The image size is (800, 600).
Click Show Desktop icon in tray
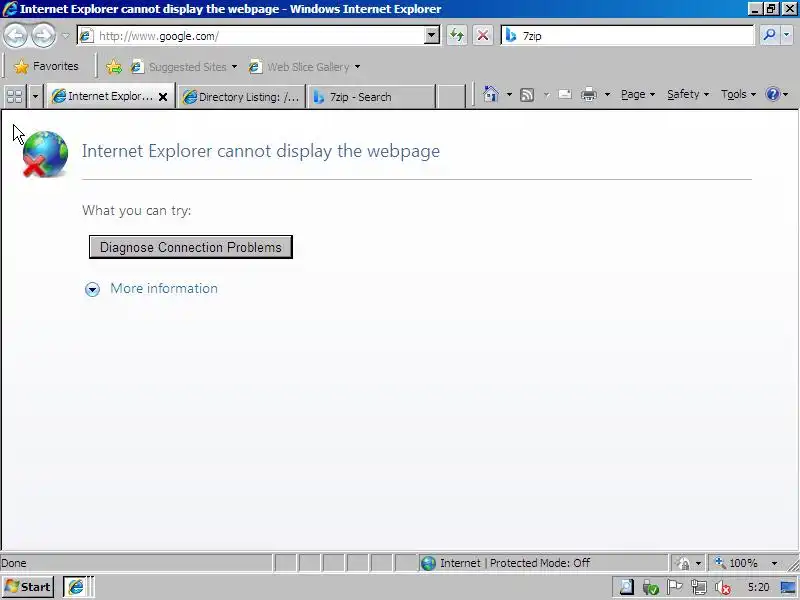coord(788,588)
